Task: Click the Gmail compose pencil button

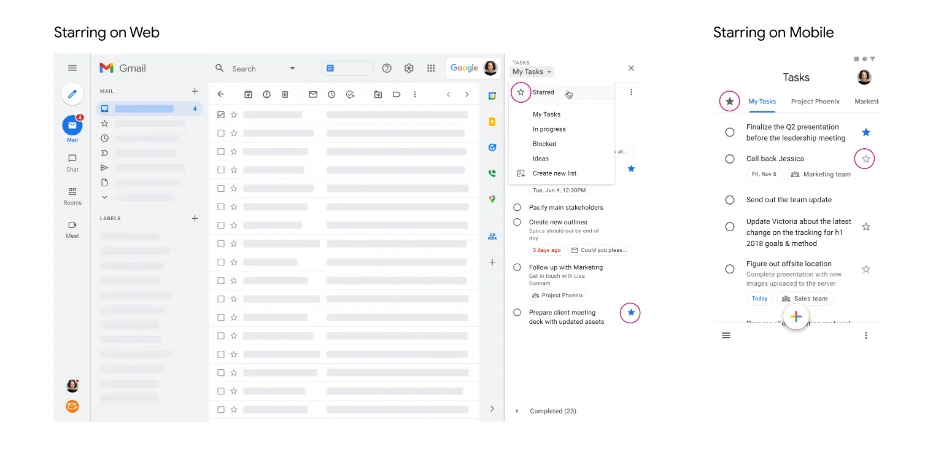Action: click(x=72, y=95)
